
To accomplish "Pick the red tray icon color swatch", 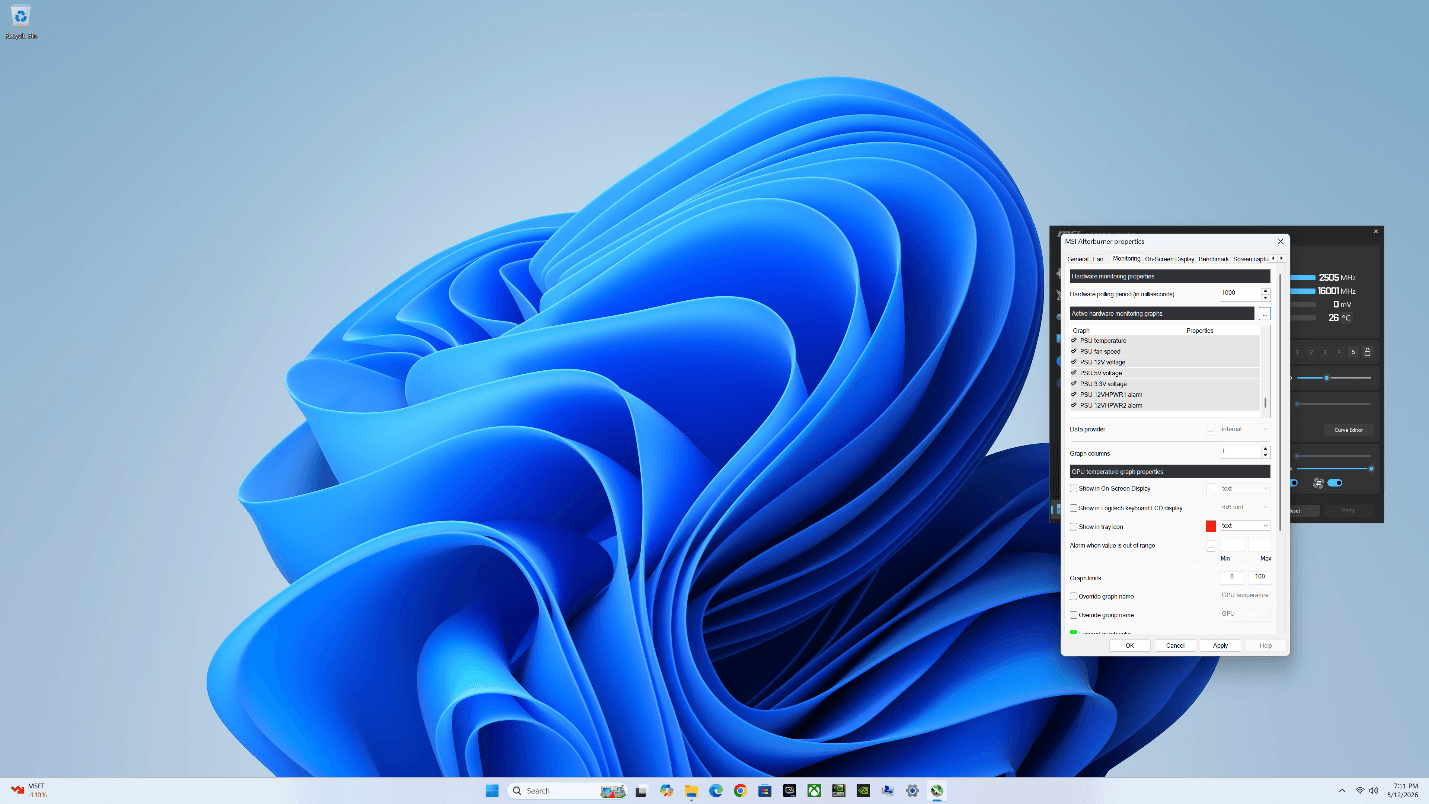I will pos(1211,526).
